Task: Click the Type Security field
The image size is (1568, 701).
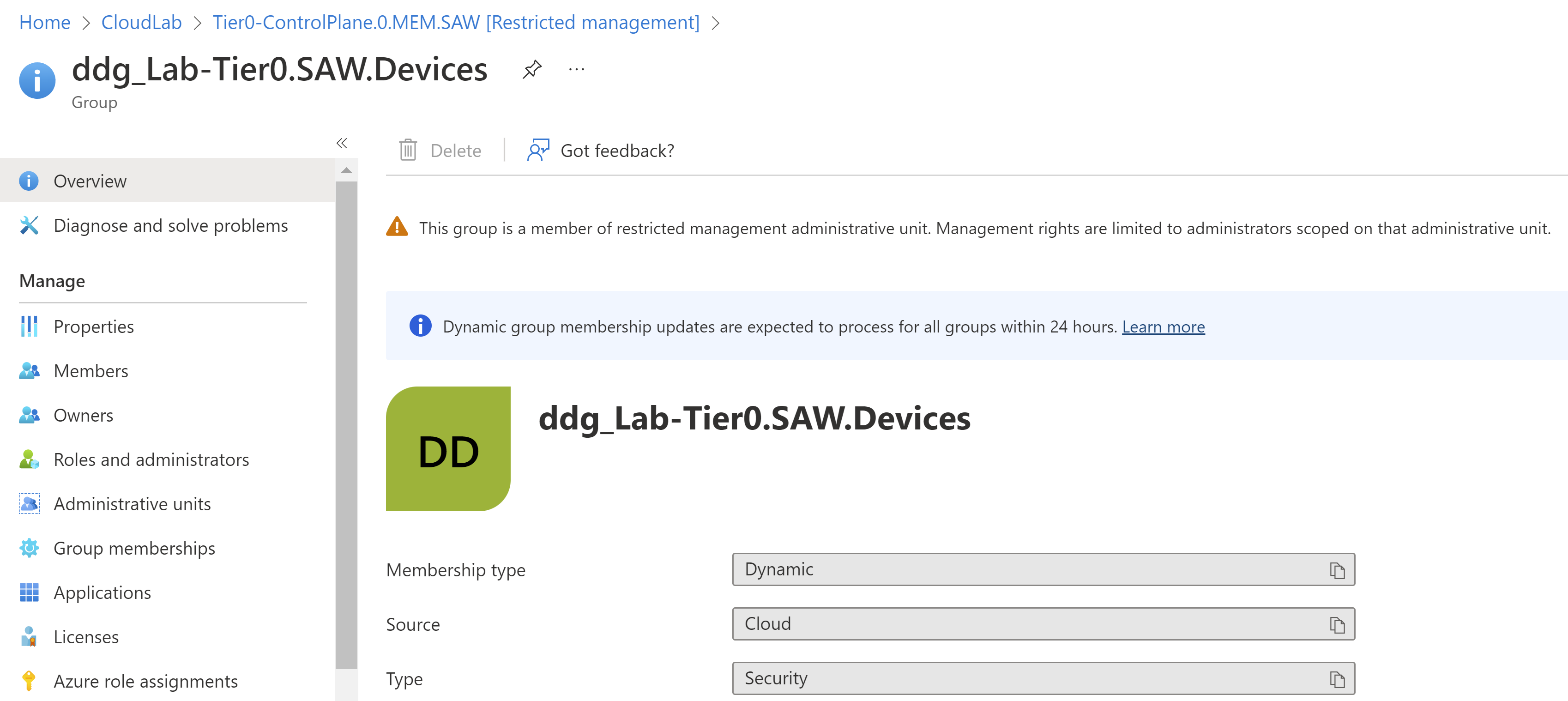Action: 1043,678
